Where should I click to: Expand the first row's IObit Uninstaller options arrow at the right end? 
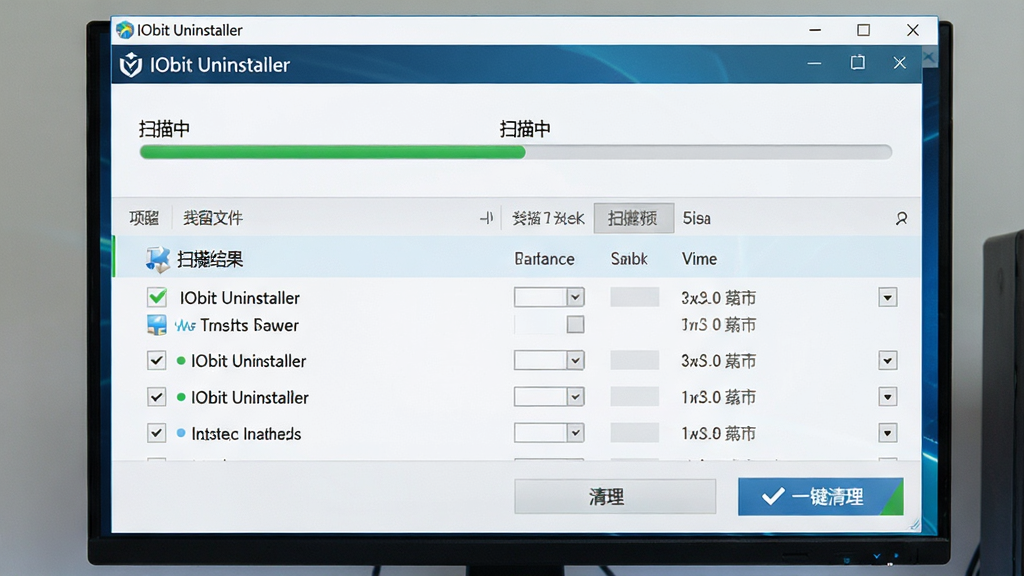point(888,298)
